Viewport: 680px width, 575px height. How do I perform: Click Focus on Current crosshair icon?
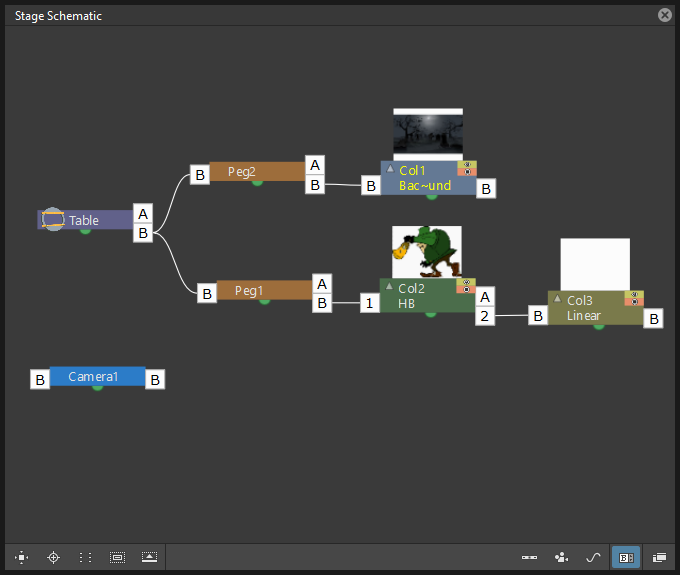tap(53, 557)
